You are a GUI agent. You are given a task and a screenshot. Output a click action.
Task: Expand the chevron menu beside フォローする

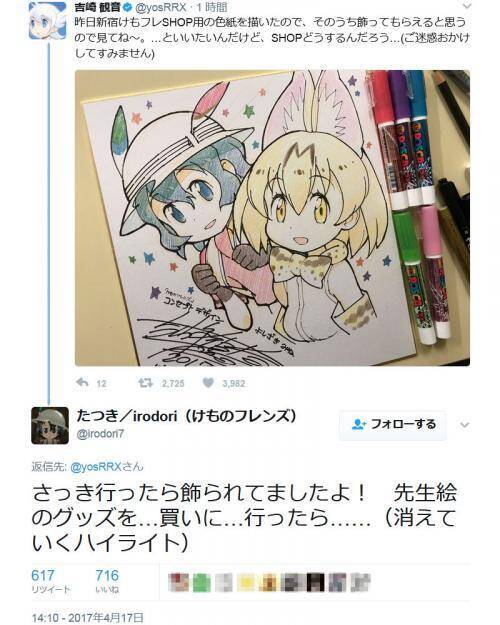465,425
